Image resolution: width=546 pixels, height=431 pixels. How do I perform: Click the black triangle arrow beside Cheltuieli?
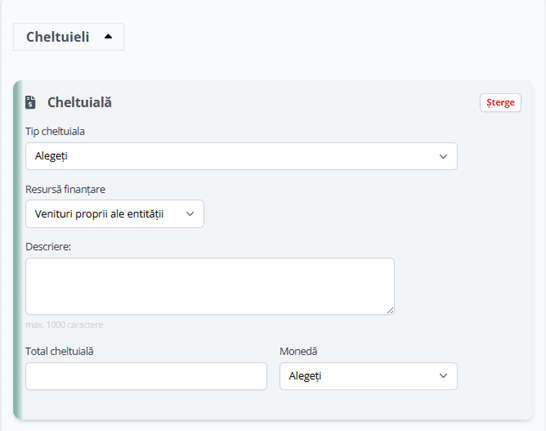[108, 36]
